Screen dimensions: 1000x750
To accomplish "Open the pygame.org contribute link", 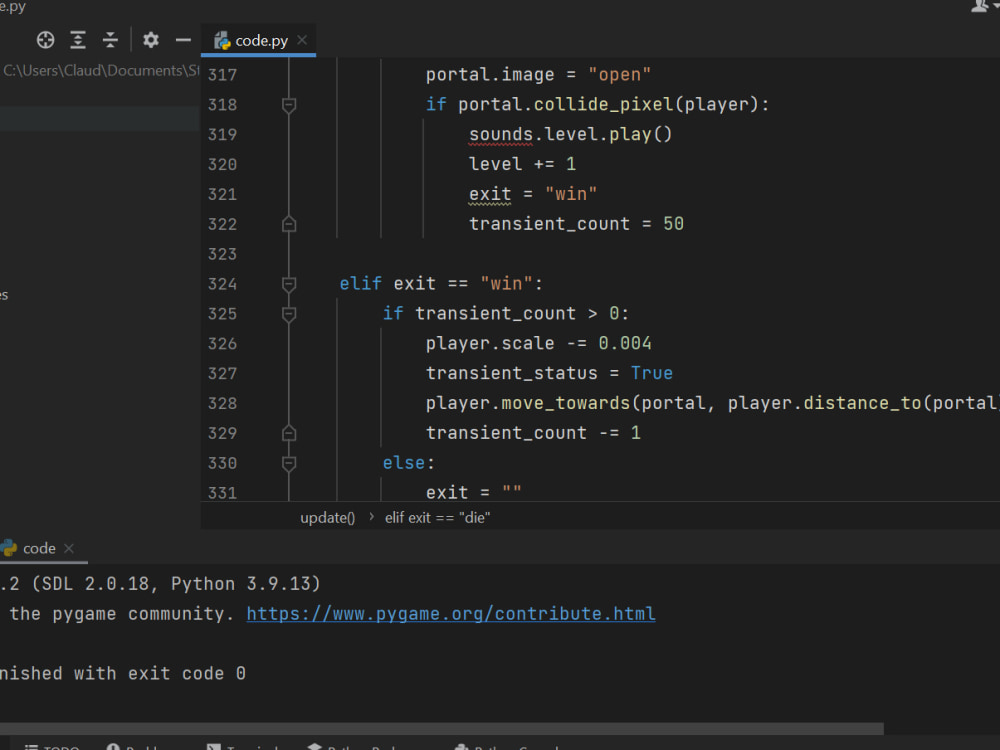I will point(451,614).
